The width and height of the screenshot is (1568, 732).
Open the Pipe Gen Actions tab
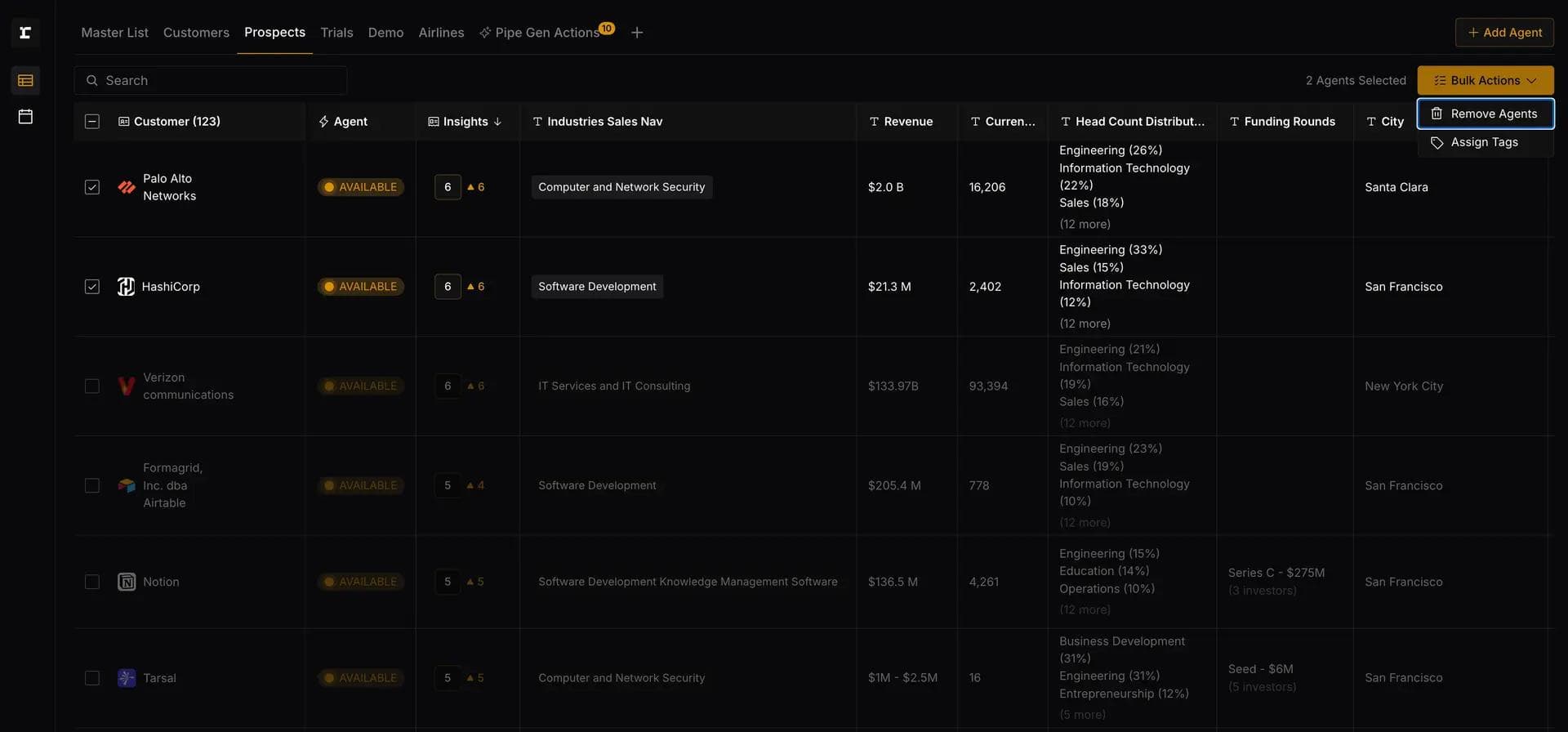pyautogui.click(x=546, y=33)
